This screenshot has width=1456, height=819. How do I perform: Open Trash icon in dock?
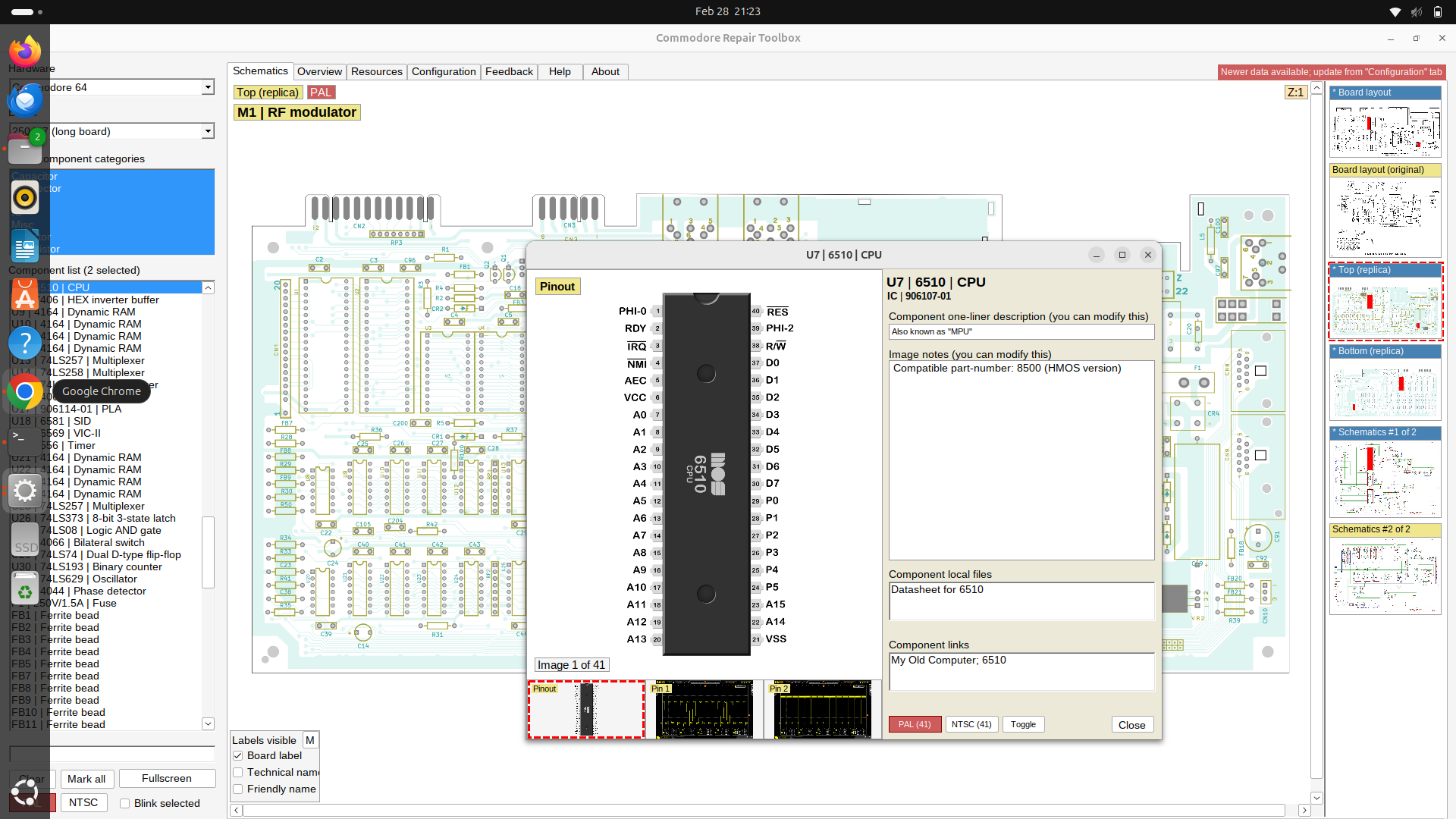[x=25, y=590]
